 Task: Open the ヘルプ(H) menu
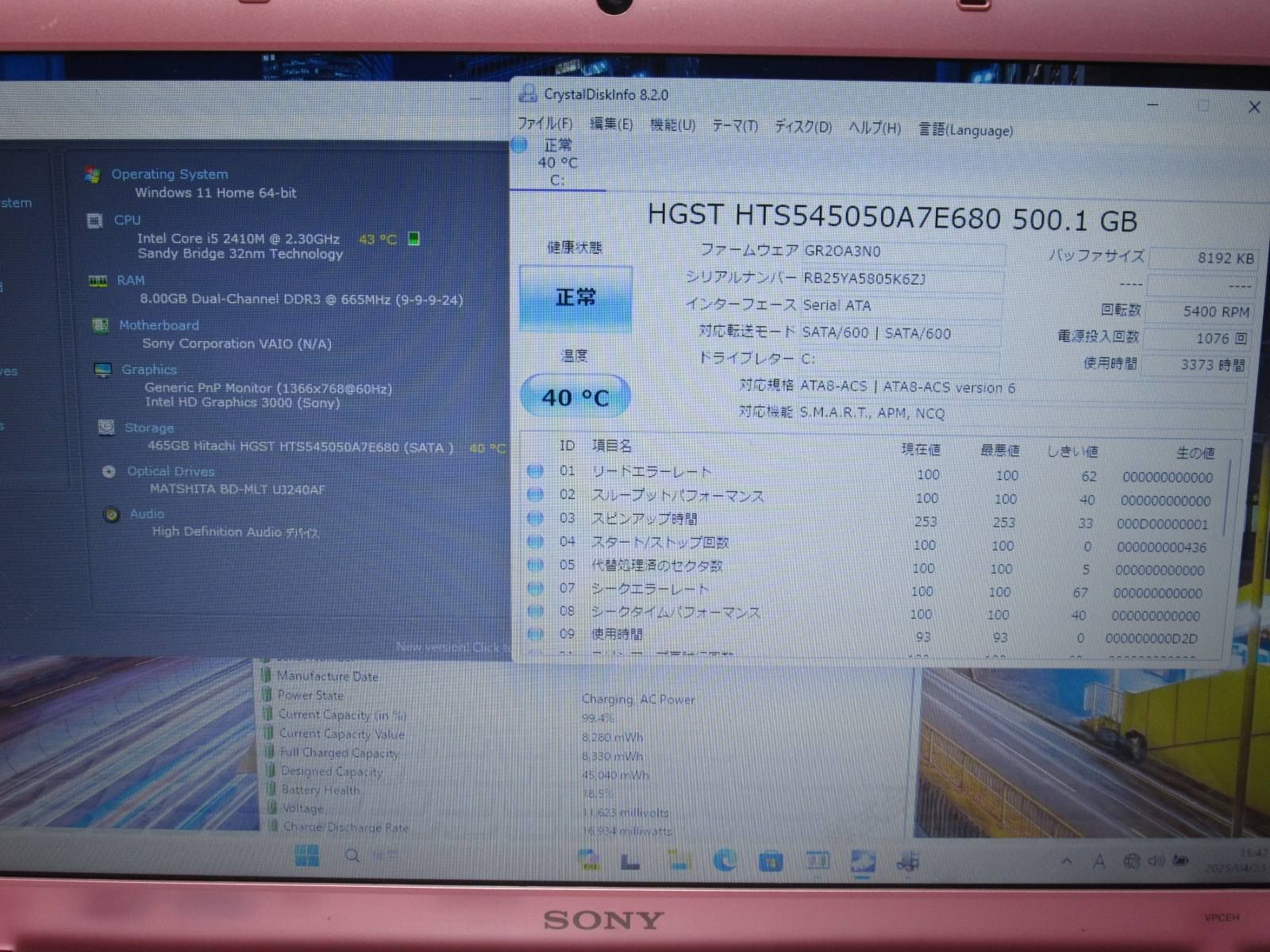click(875, 128)
